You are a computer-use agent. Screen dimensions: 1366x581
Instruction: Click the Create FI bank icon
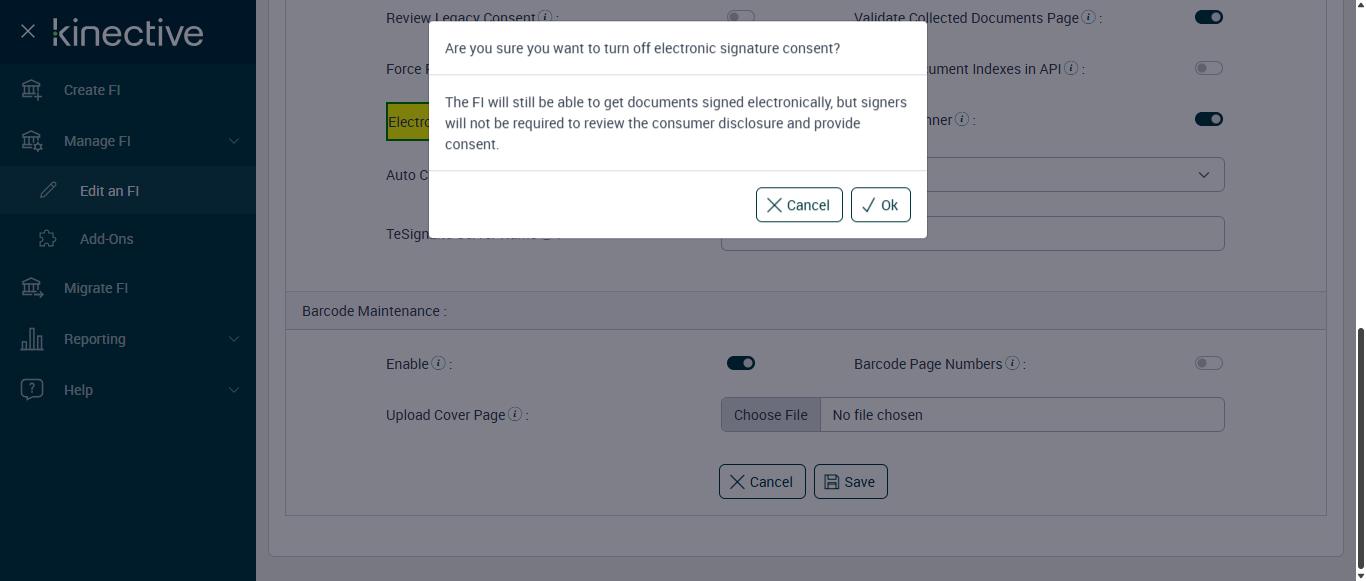click(x=32, y=90)
